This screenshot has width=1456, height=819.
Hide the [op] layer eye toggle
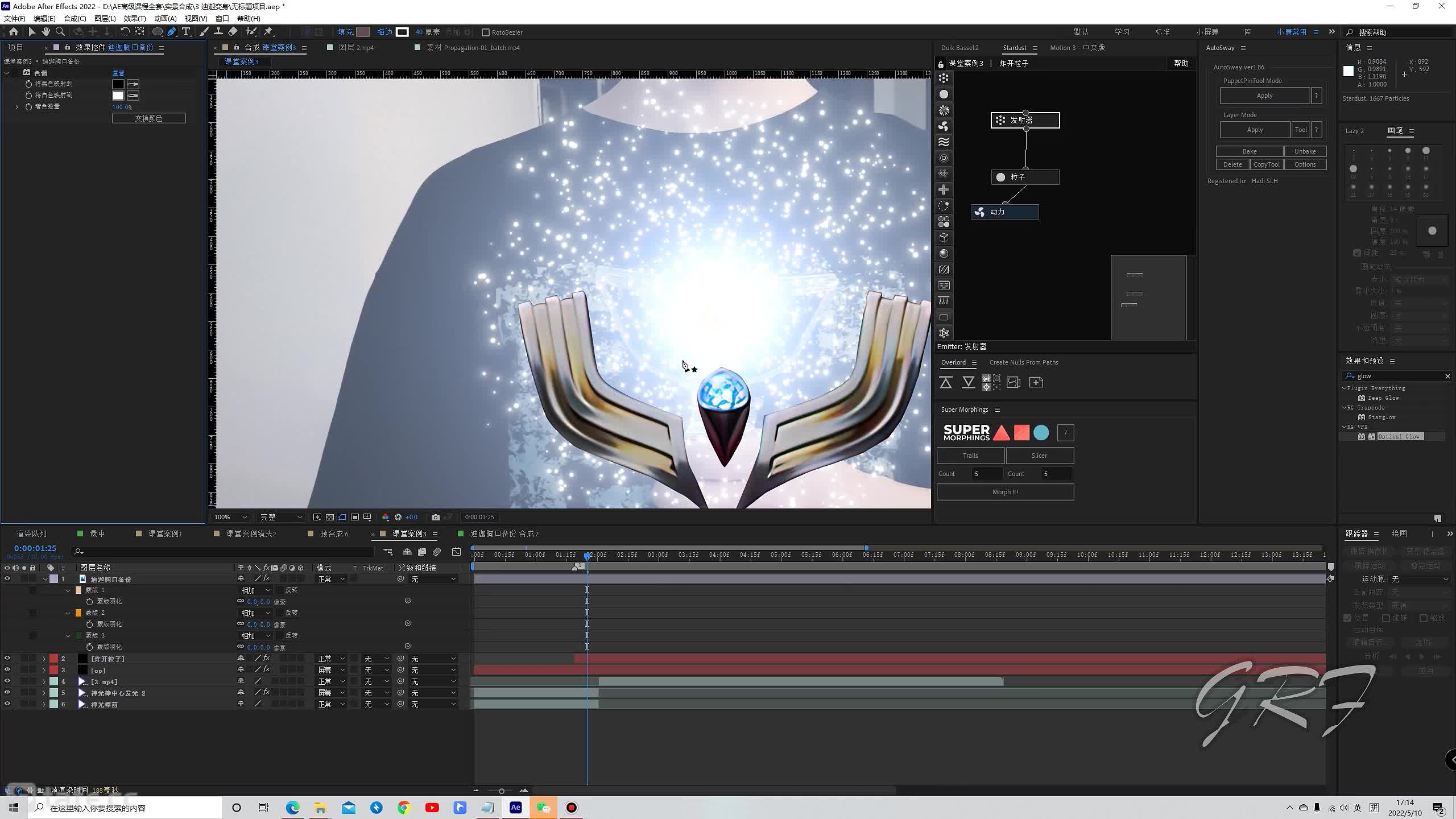pos(7,670)
